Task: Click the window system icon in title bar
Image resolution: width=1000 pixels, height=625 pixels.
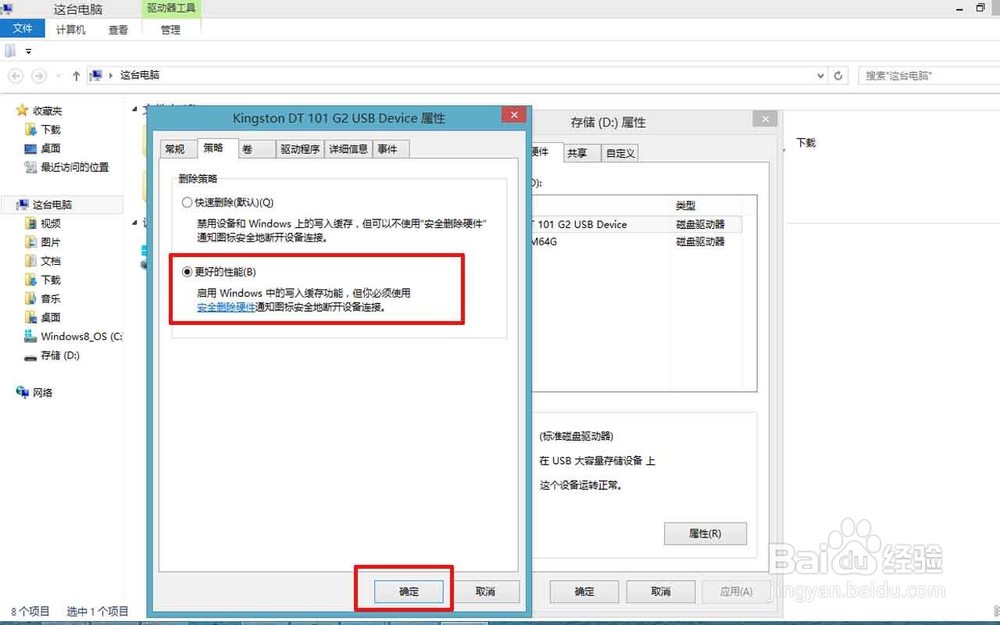Action: 7,8
